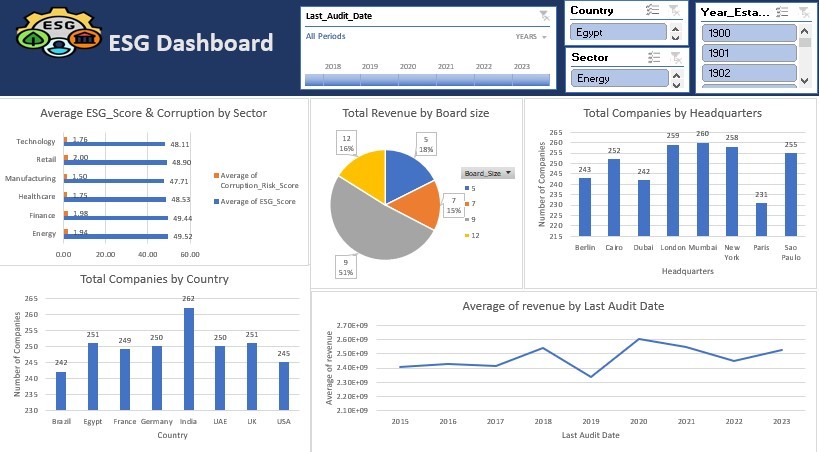Open the YEARS time level dropdown
This screenshot has width=819, height=452.
point(531,37)
